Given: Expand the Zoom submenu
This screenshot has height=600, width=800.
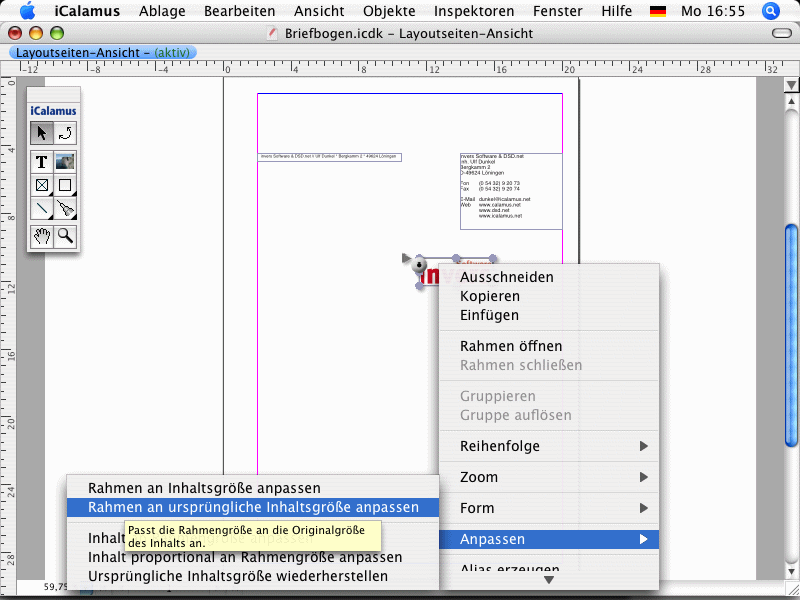Looking at the screenshot, I should point(549,477).
